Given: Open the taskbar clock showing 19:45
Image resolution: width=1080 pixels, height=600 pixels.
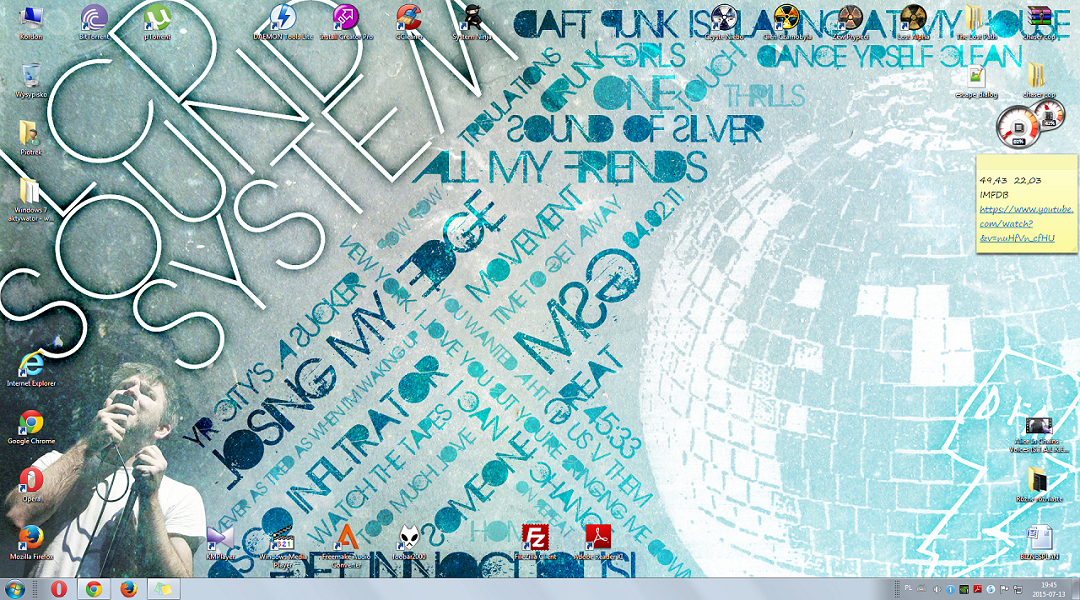Looking at the screenshot, I should coord(1048,589).
